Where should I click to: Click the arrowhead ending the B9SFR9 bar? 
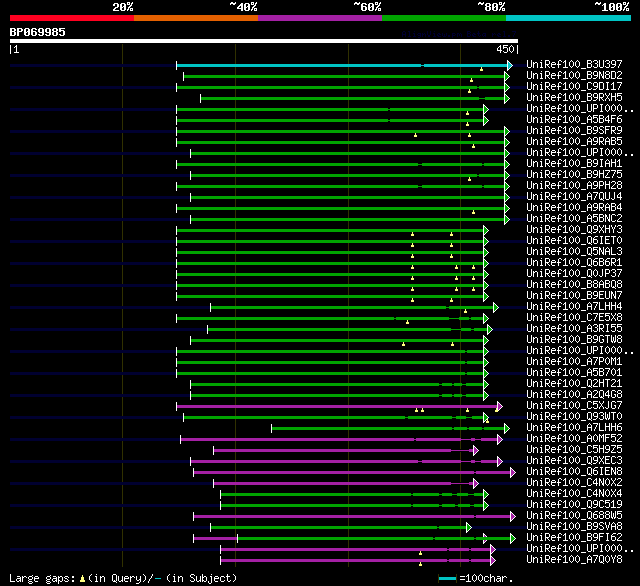point(507,131)
